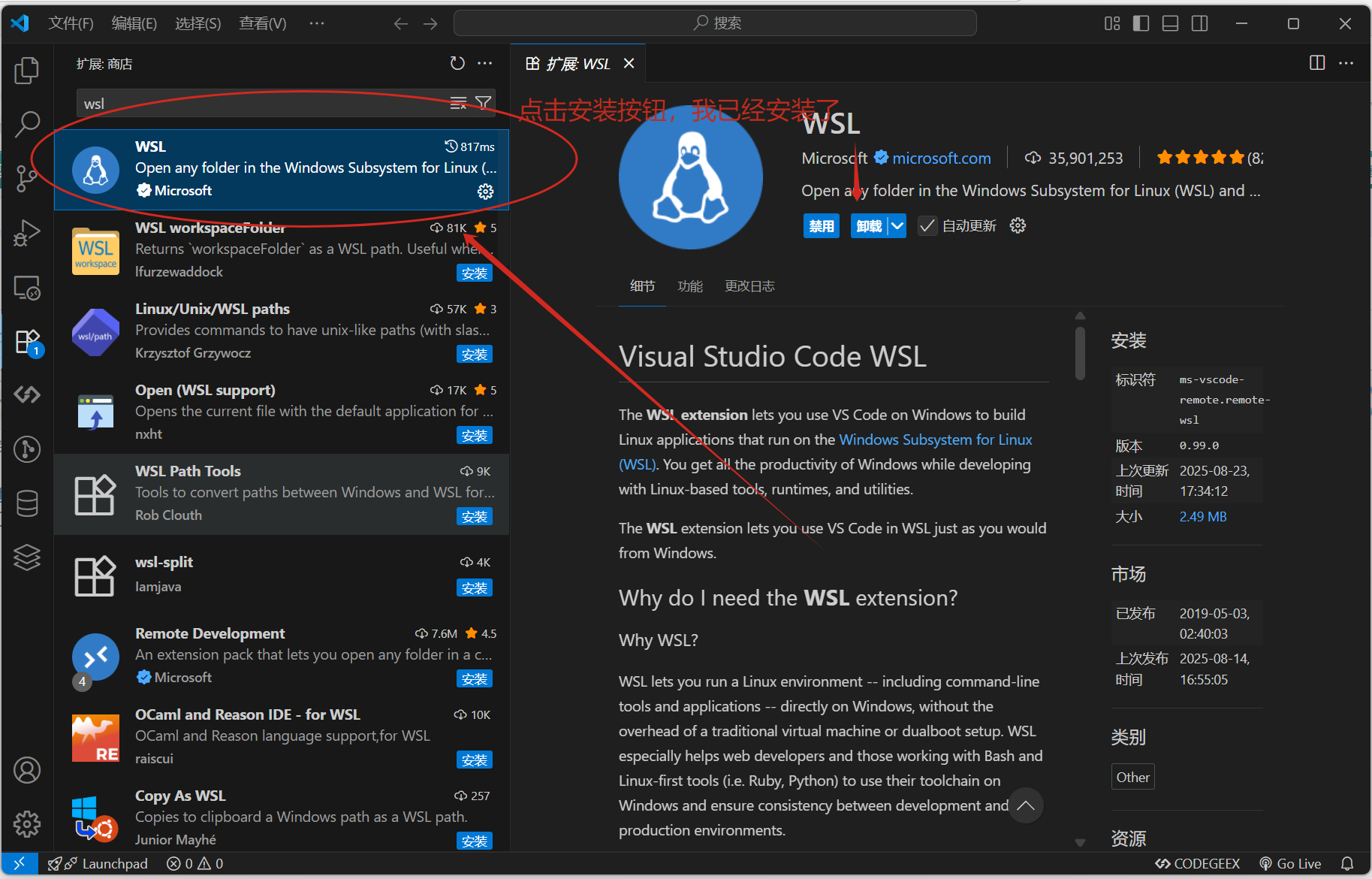
Task: Install Linux/Unix/WSL paths extension
Action: [x=475, y=355]
